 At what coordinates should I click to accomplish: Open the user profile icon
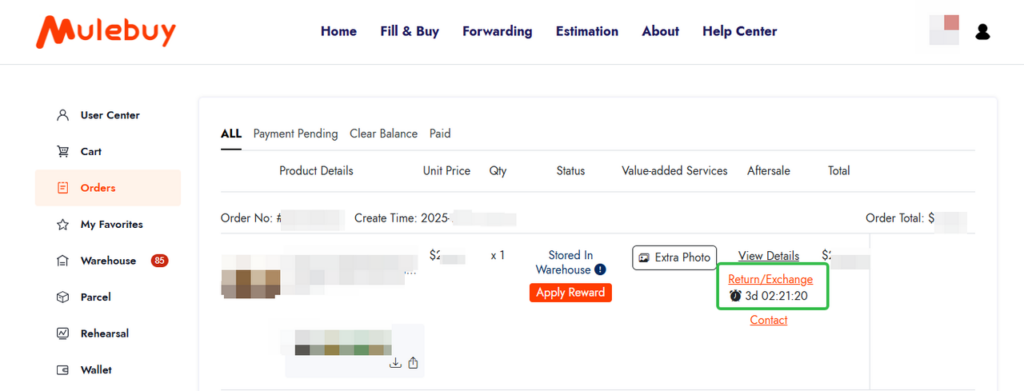(982, 31)
